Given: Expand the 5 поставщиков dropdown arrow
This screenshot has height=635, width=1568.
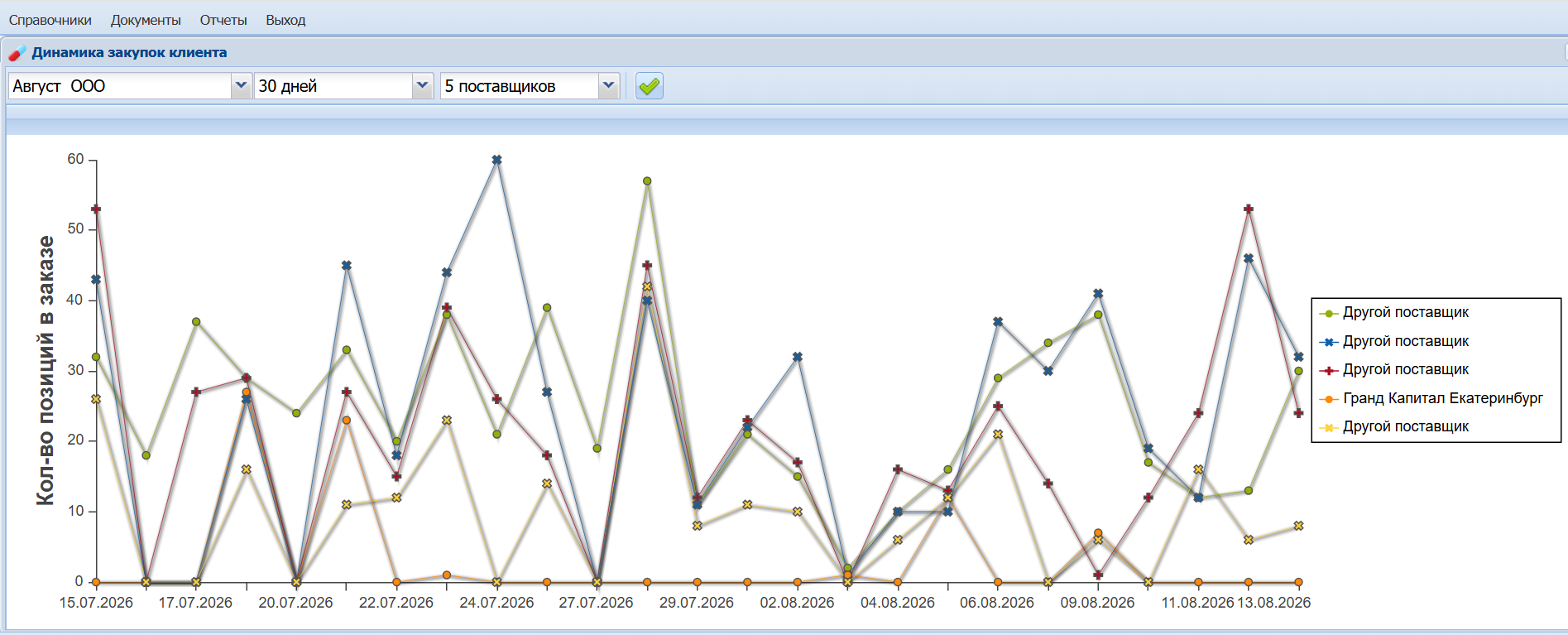Looking at the screenshot, I should (609, 86).
